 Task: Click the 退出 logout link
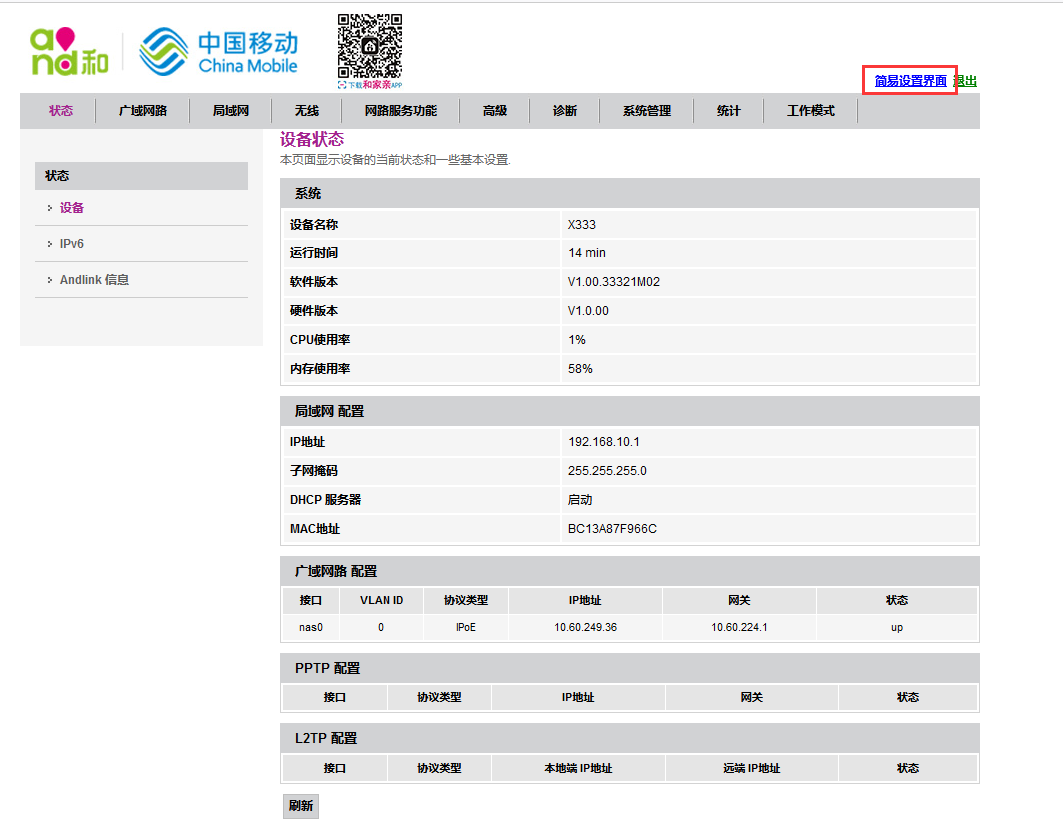966,81
